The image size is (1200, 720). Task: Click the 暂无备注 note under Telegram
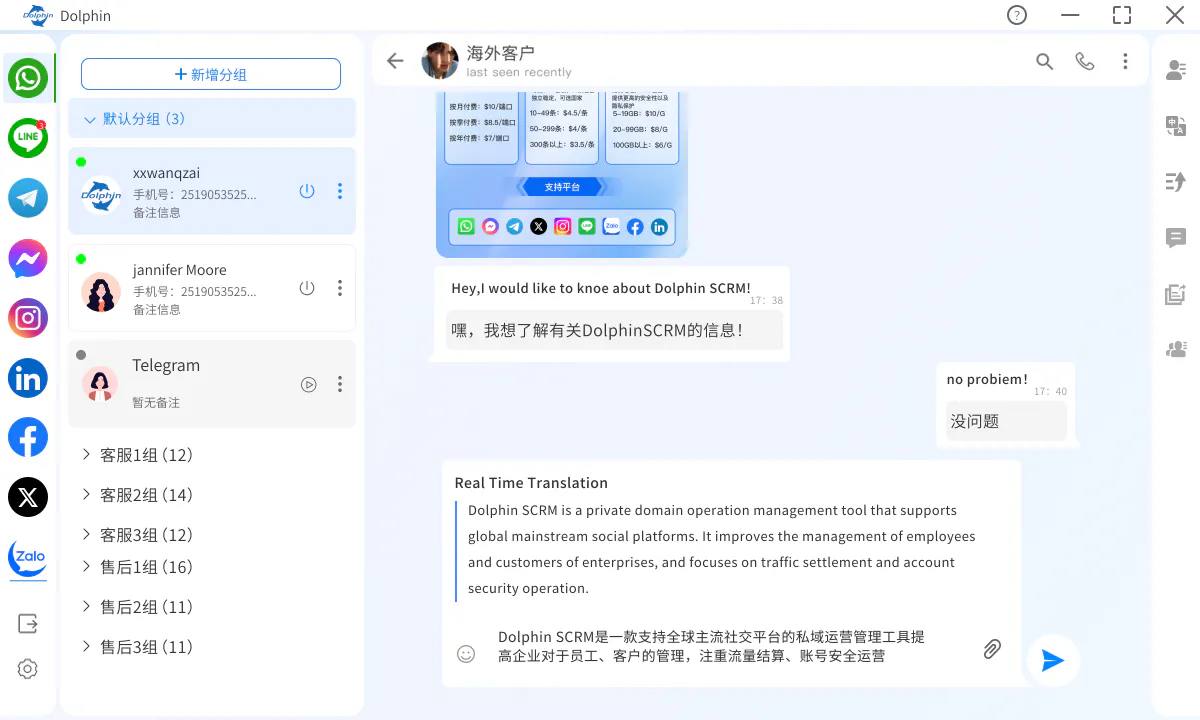pyautogui.click(x=157, y=402)
